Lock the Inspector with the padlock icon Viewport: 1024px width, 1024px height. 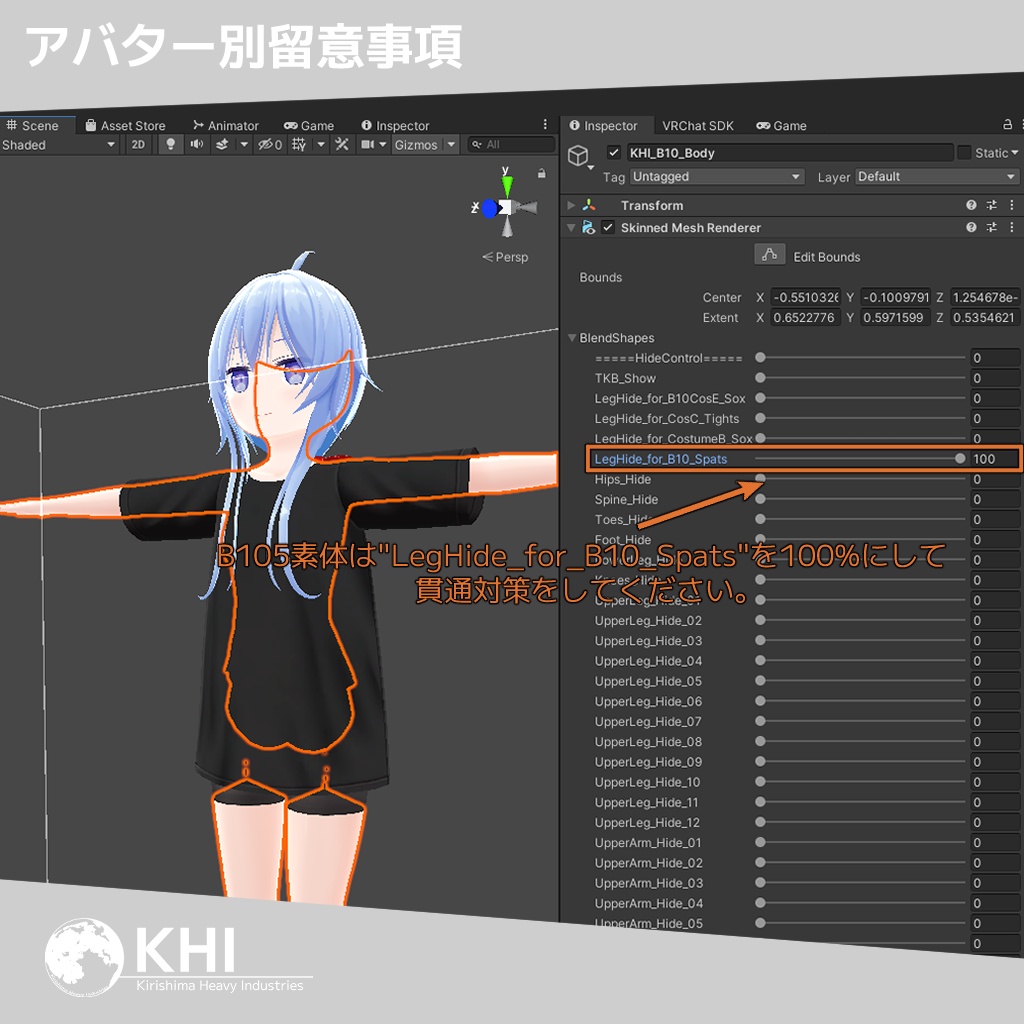click(x=1006, y=126)
